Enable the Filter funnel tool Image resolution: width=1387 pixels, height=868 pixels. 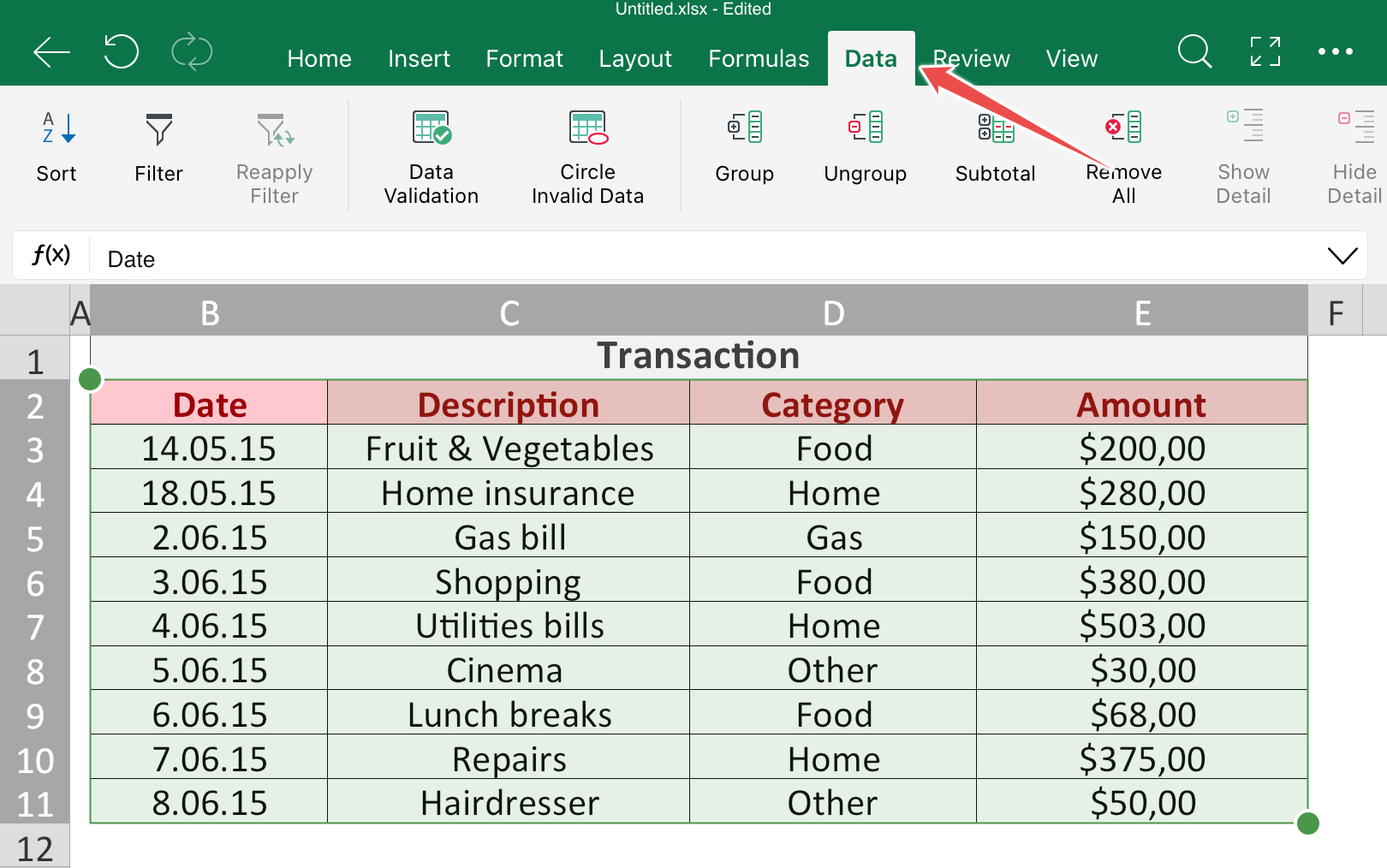pos(158,130)
